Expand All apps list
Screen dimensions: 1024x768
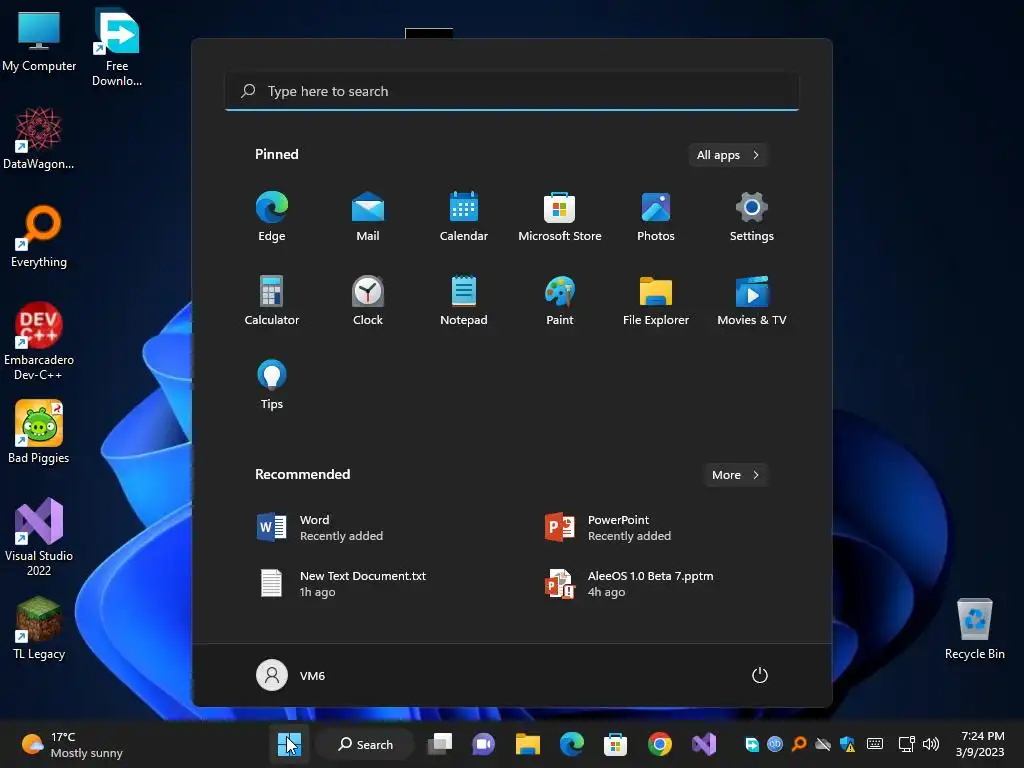coord(728,155)
